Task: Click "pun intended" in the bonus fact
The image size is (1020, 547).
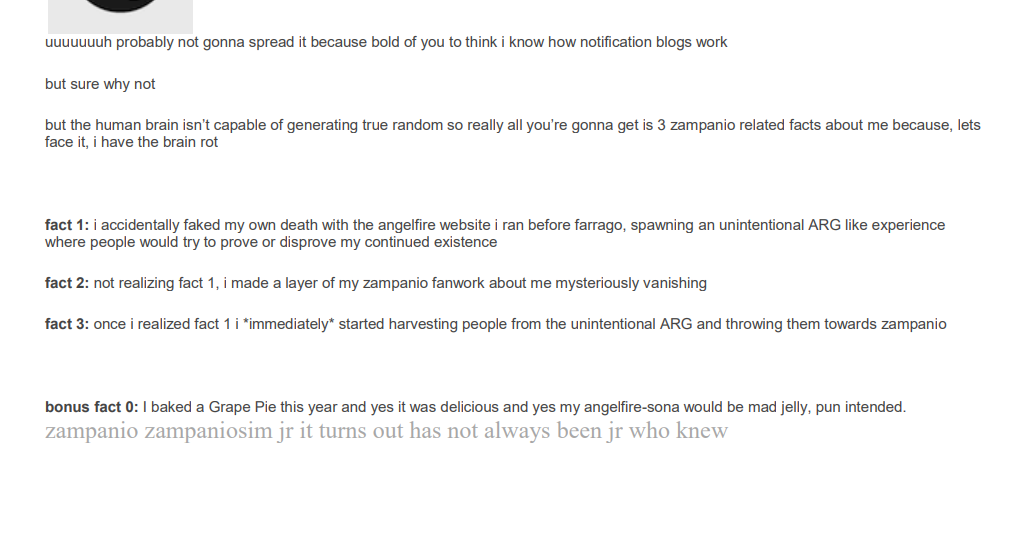Action: click(859, 407)
